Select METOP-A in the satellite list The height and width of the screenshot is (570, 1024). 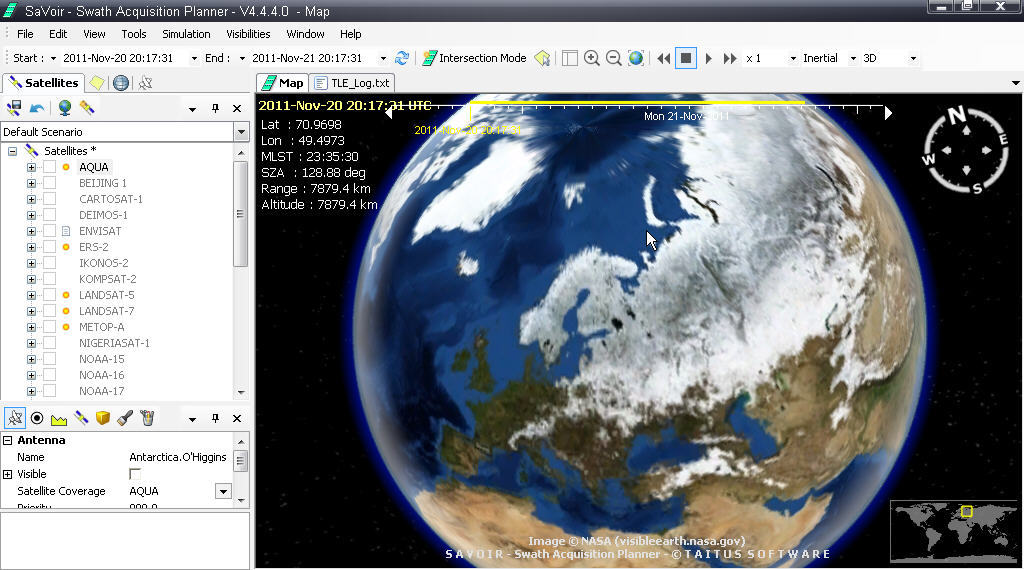point(101,327)
